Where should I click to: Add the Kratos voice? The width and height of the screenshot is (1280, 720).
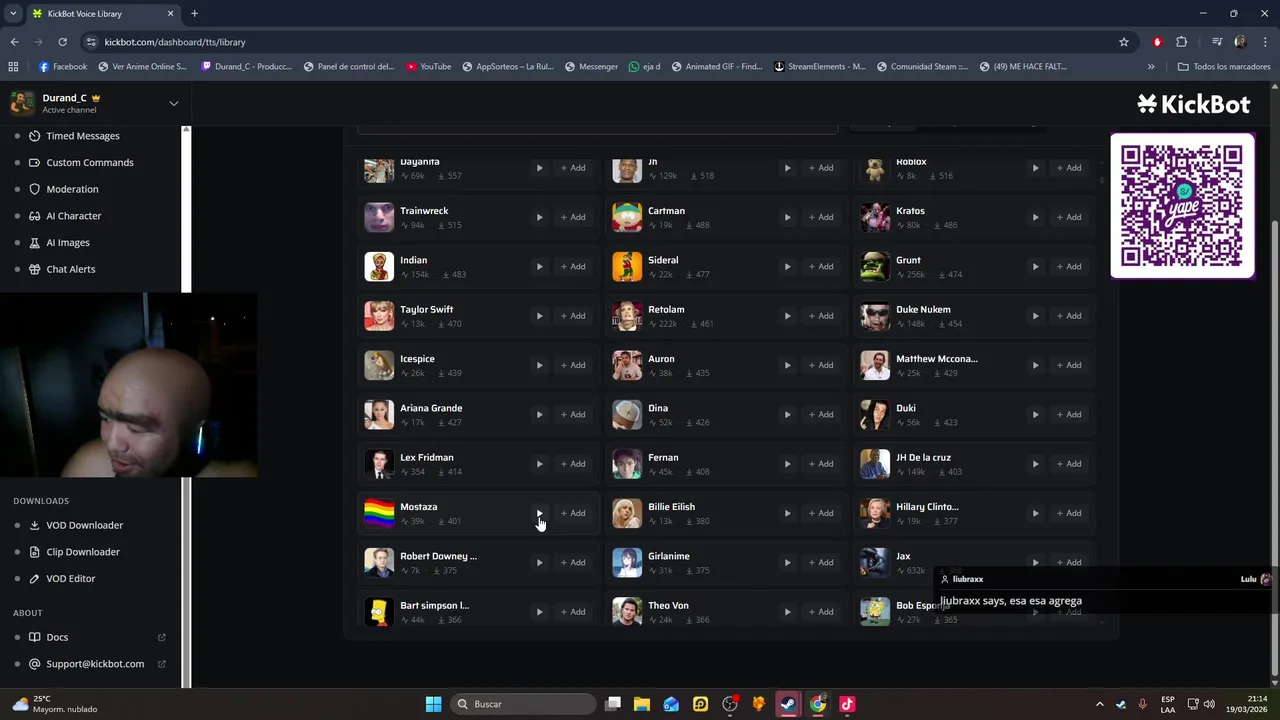click(x=1069, y=217)
